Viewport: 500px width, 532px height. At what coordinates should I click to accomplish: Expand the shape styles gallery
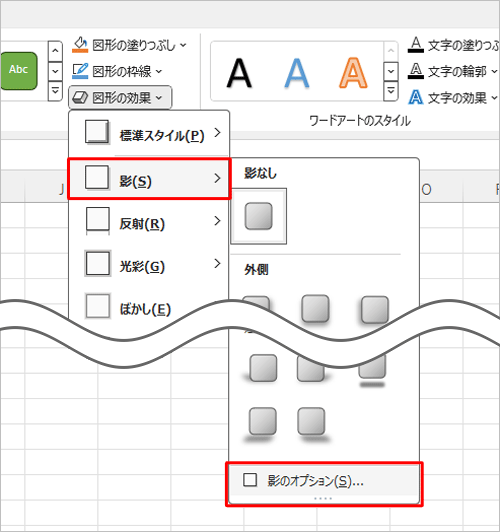pyautogui.click(x=55, y=91)
